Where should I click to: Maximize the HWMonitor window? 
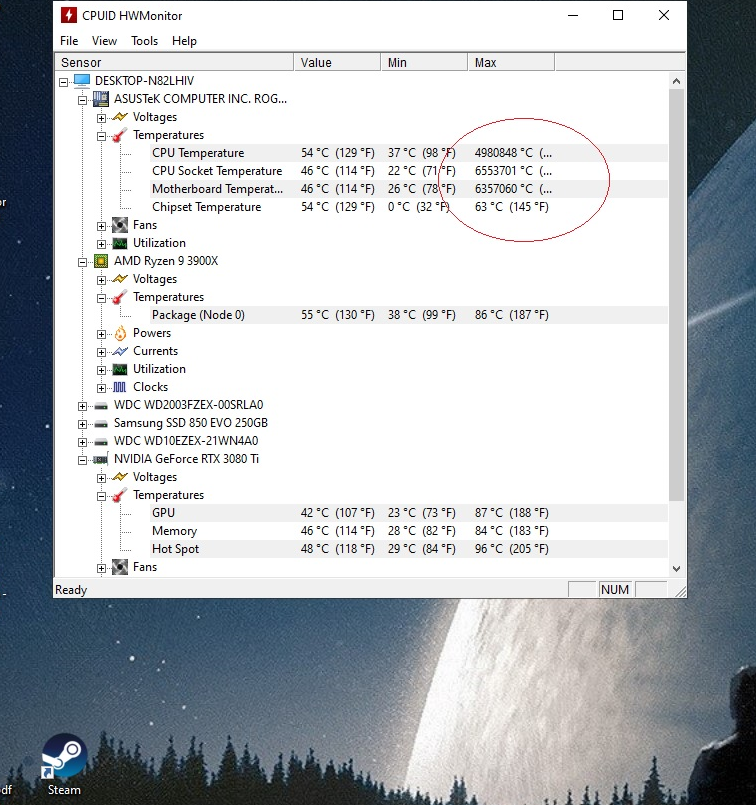tap(618, 15)
